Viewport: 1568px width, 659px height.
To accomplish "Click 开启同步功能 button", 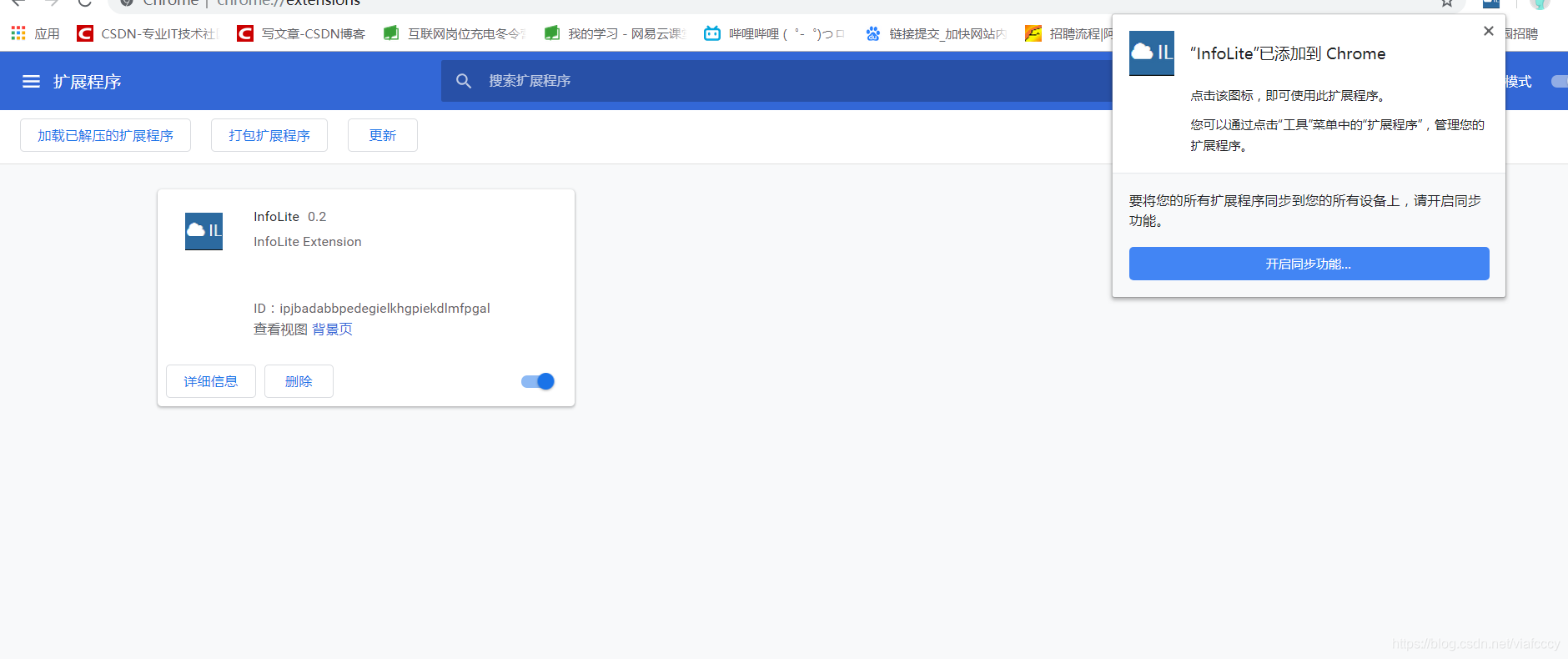I will pos(1309,264).
